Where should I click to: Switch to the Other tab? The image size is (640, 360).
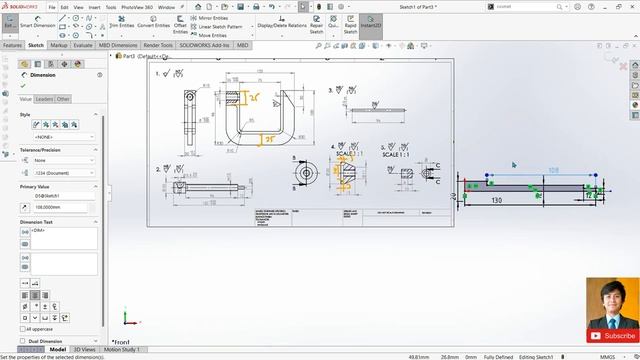click(x=63, y=99)
